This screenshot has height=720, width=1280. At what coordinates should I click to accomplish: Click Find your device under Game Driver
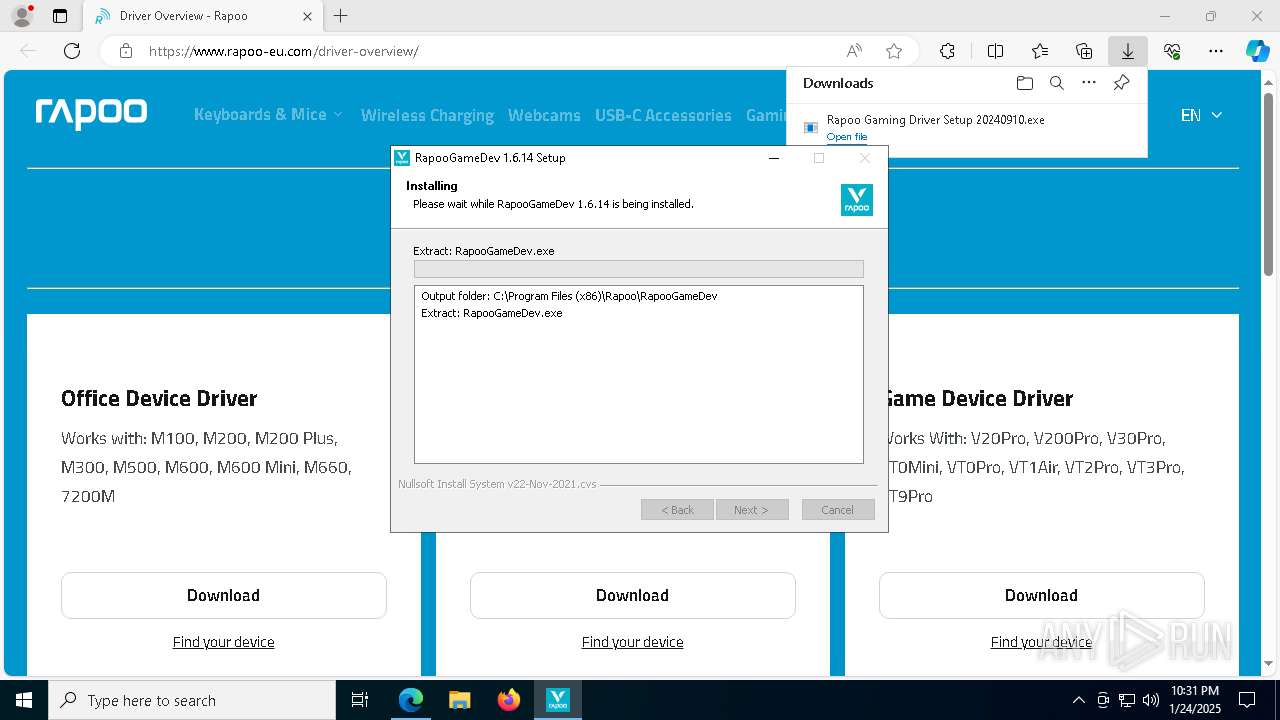(x=1042, y=642)
